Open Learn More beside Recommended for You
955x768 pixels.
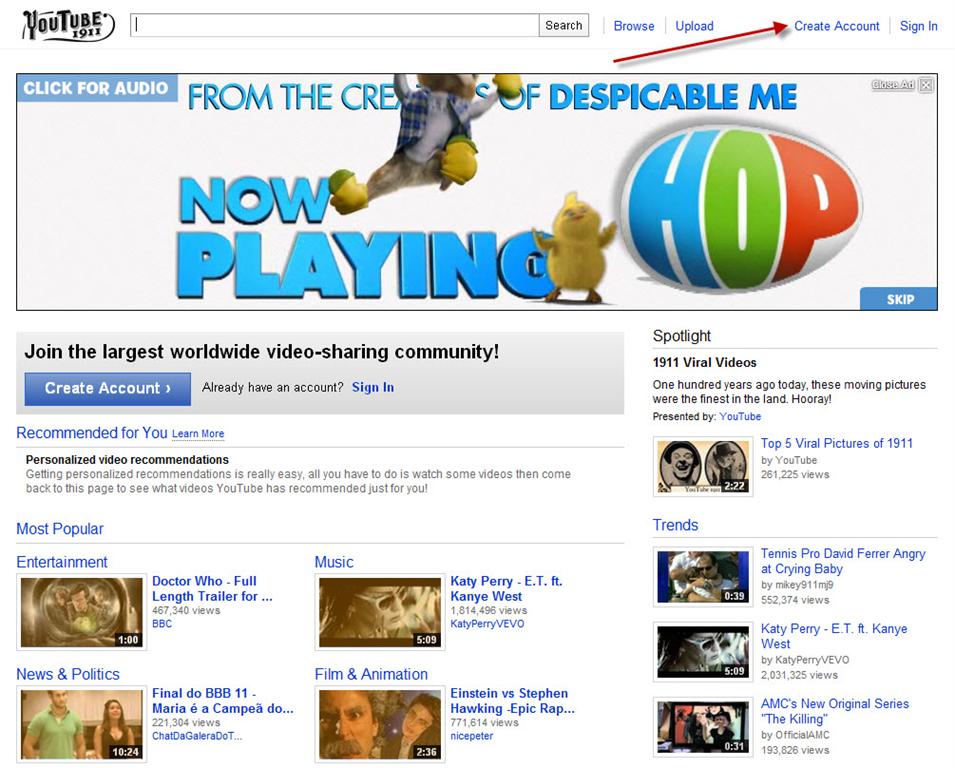(x=198, y=434)
